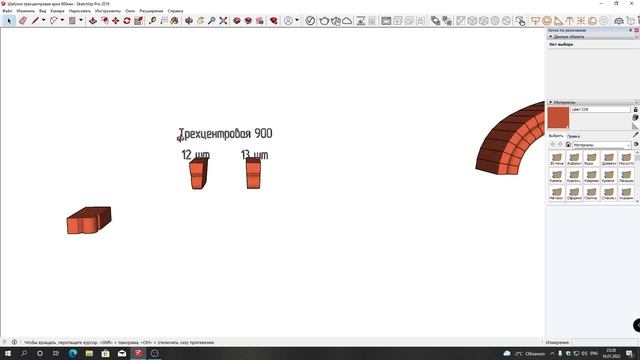Screen dimensions: 640x360
Task: Open the 3D Warehouse toolbar icon
Action: point(237,20)
